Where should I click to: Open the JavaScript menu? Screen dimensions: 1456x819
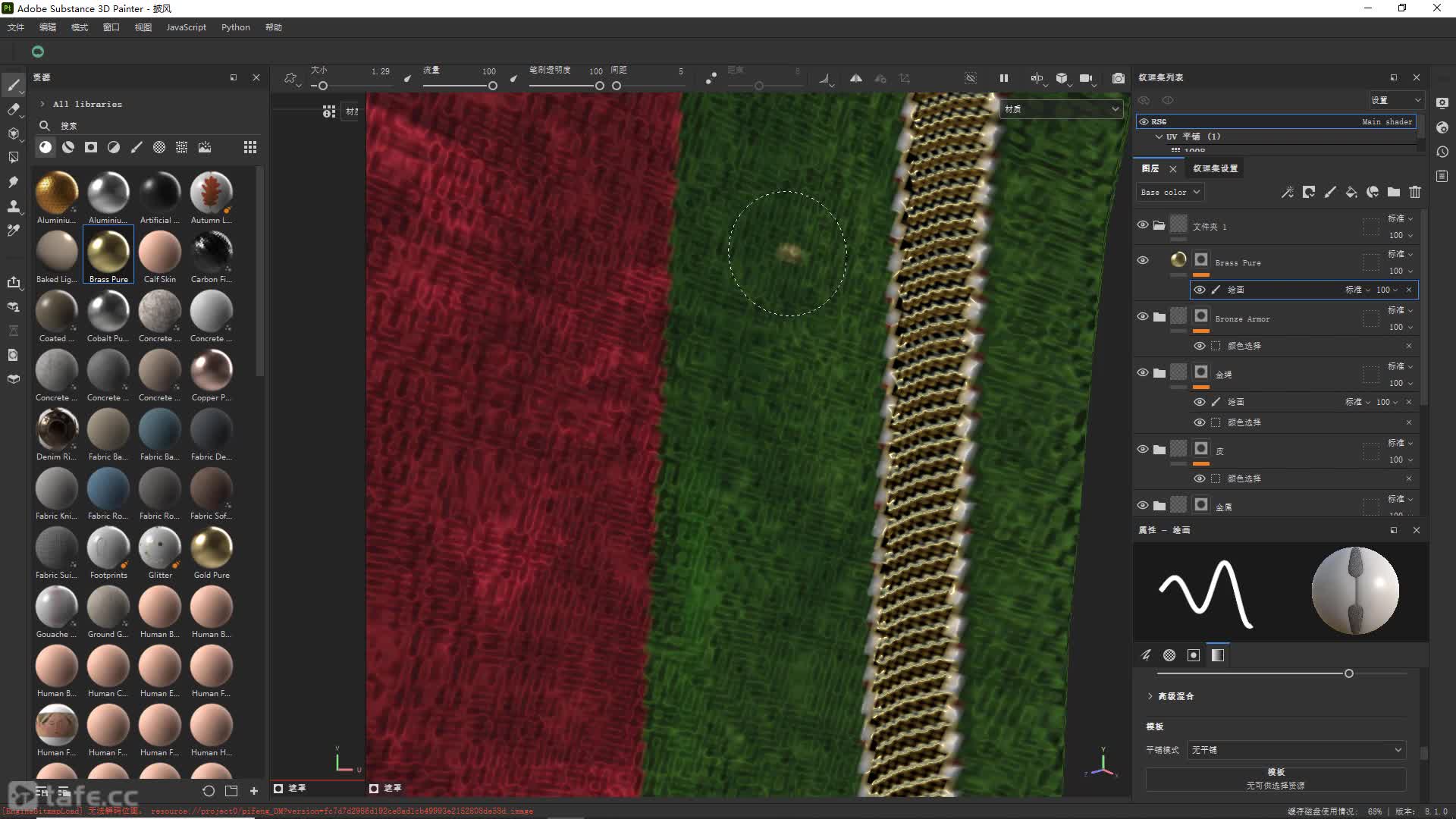(186, 27)
